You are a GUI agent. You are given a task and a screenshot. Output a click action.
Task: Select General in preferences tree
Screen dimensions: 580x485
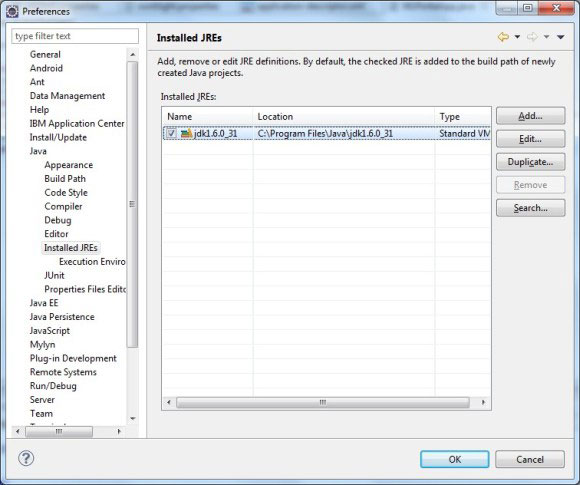click(45, 54)
